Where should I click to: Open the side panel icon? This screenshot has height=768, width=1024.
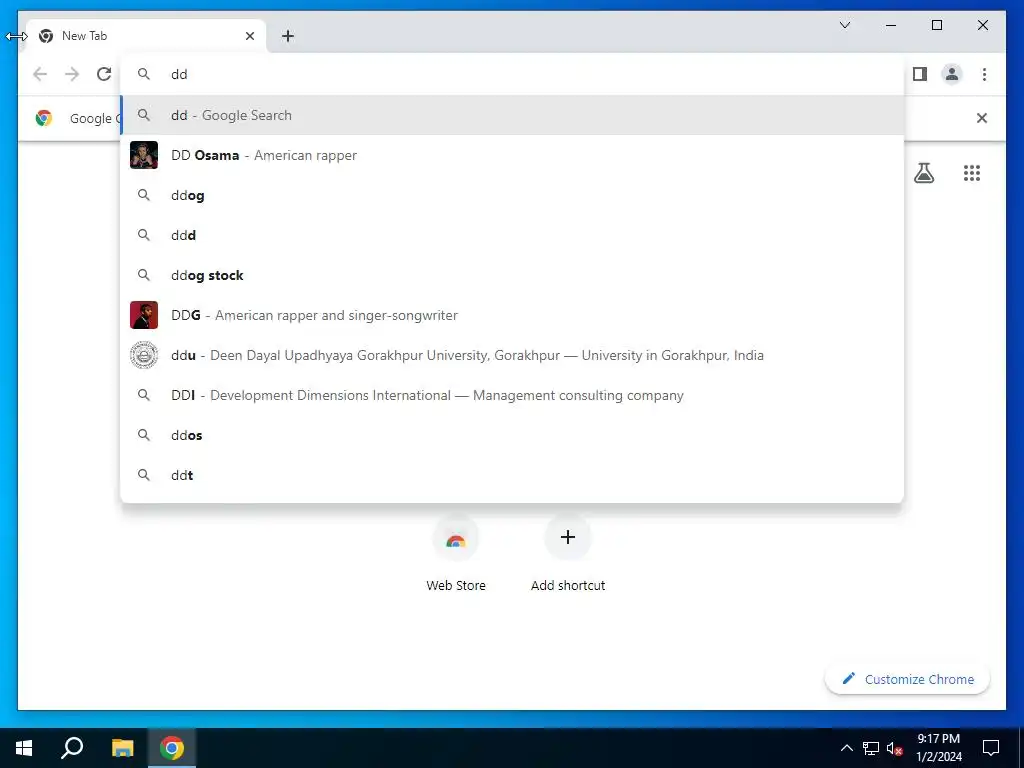click(920, 74)
